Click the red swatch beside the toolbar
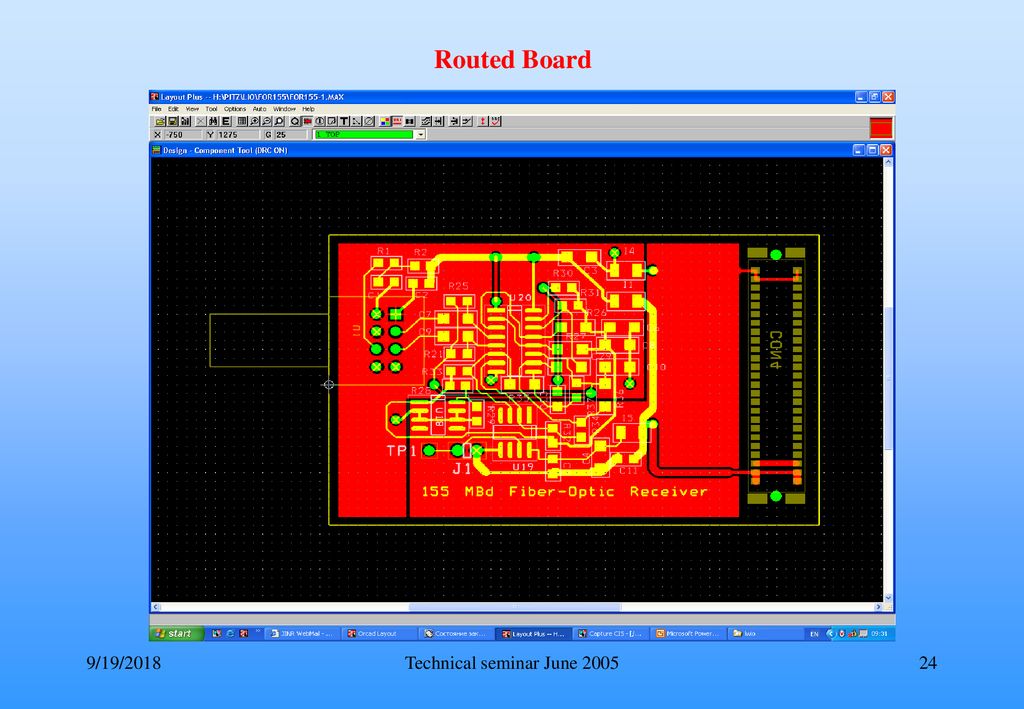Screen dimensions: 1024x709 [x=881, y=127]
